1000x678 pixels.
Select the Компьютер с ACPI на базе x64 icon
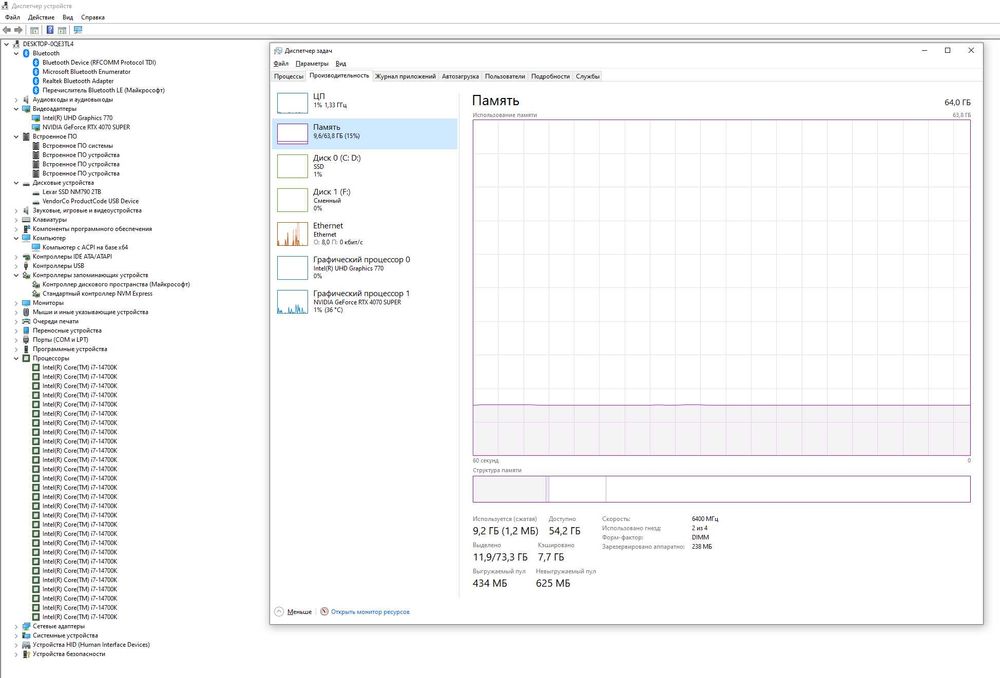click(x=36, y=247)
